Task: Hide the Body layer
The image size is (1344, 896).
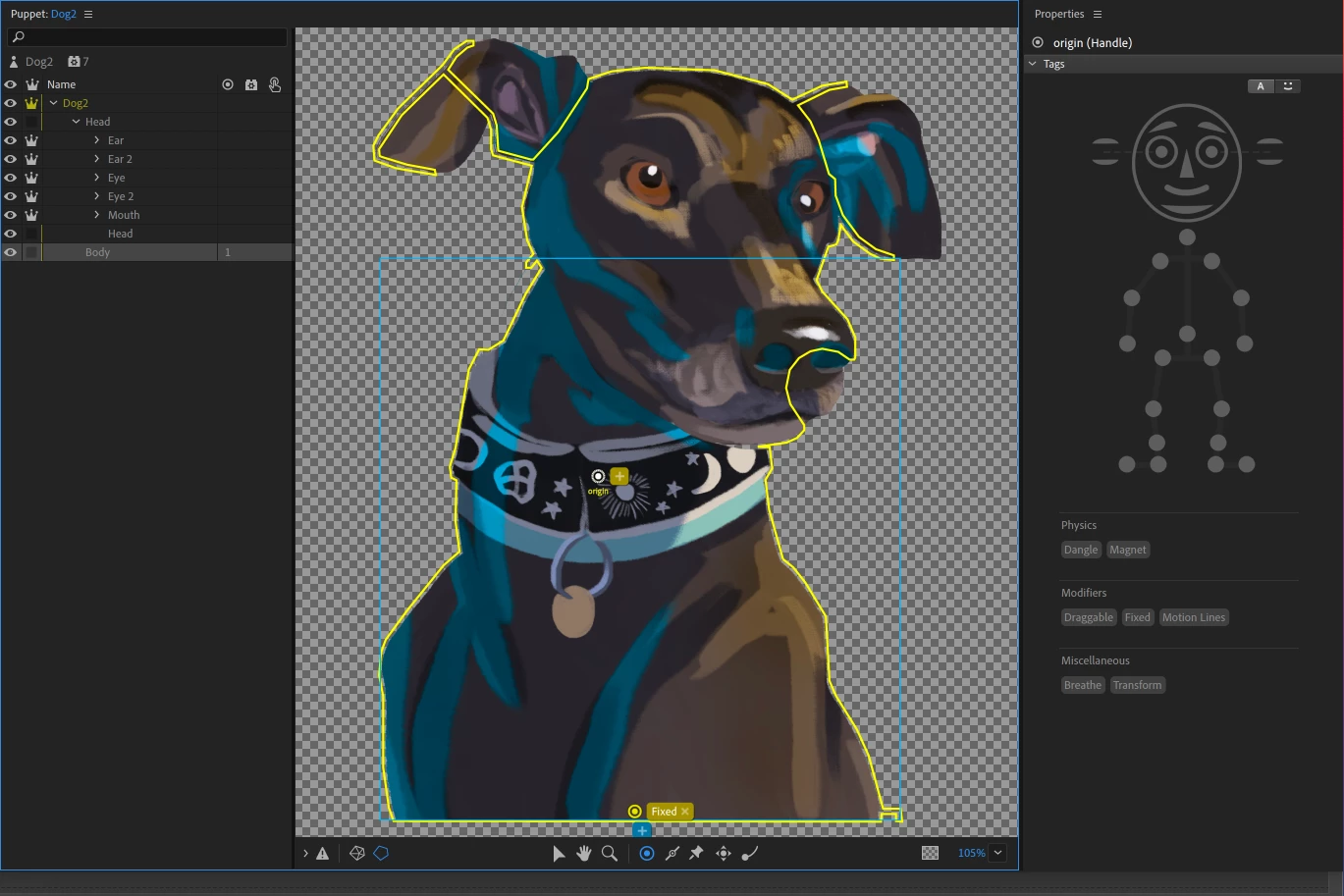Action: (11, 252)
